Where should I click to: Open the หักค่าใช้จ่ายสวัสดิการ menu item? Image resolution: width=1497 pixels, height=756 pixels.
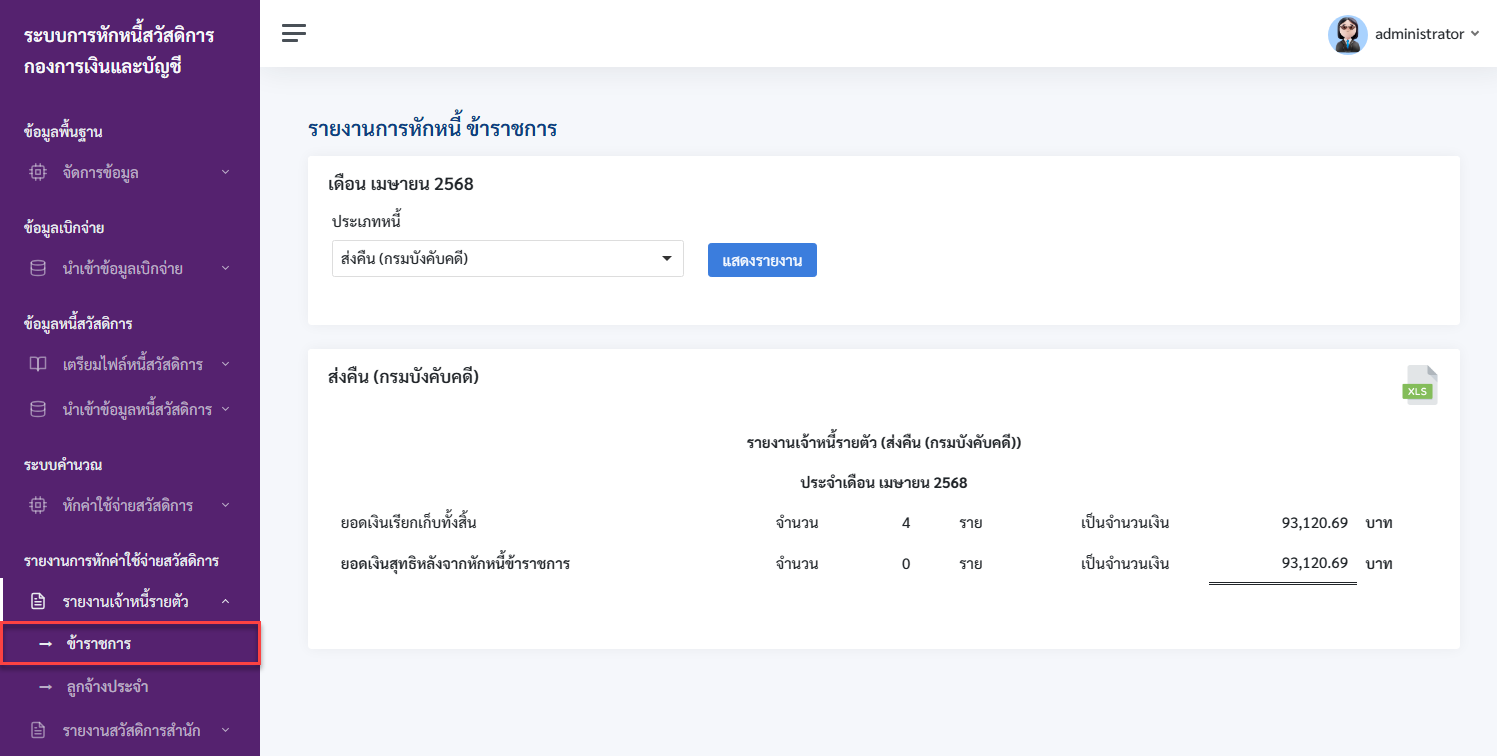click(x=130, y=505)
